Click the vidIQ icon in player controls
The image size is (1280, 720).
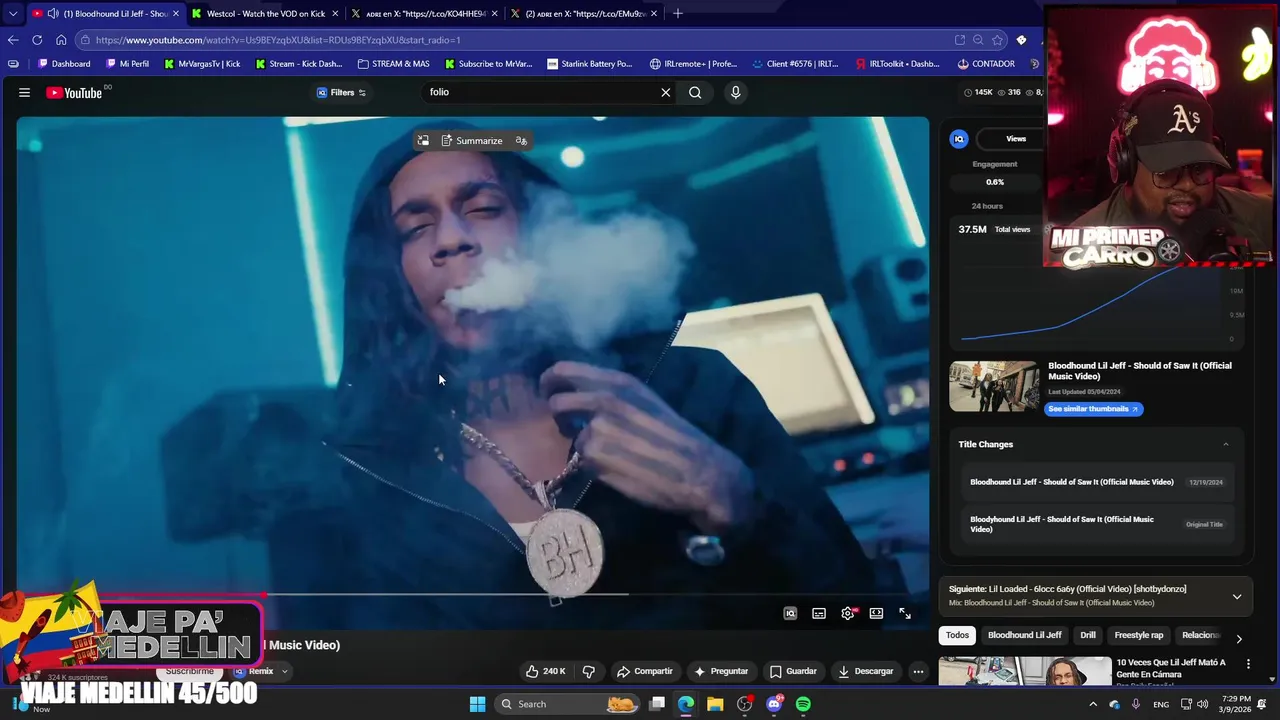tap(790, 613)
